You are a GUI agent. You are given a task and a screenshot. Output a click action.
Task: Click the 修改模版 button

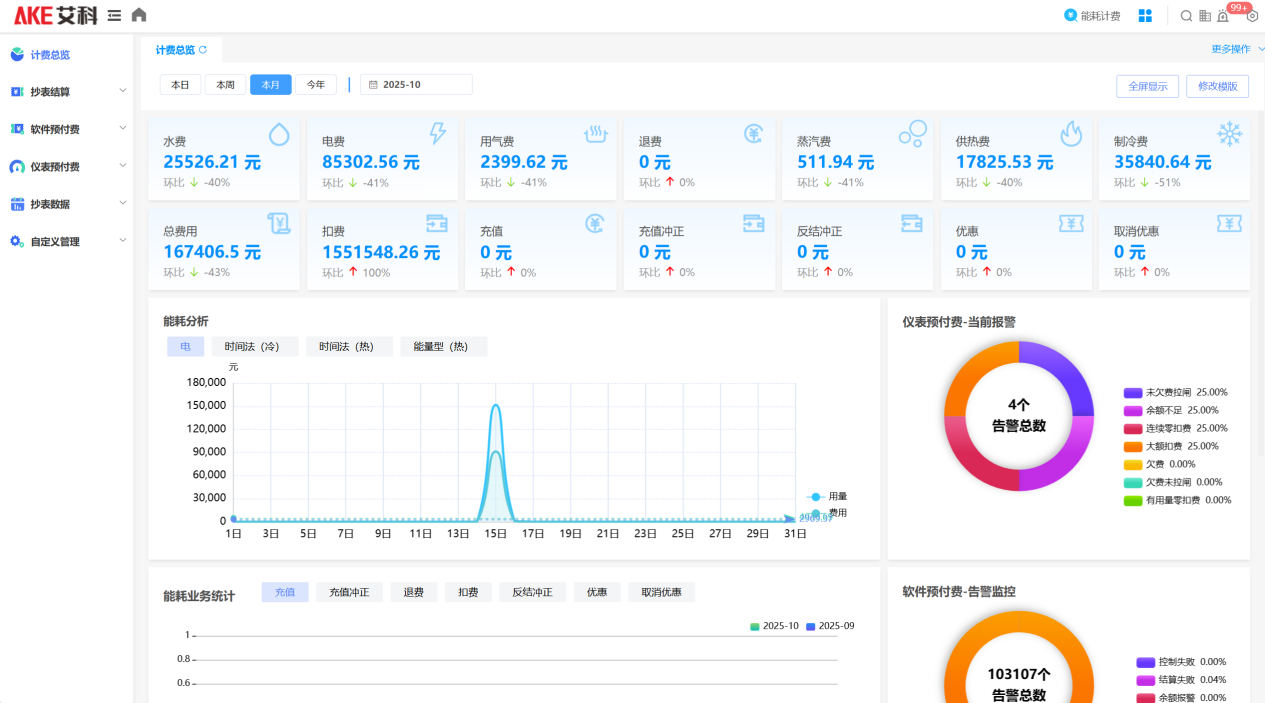point(1217,86)
